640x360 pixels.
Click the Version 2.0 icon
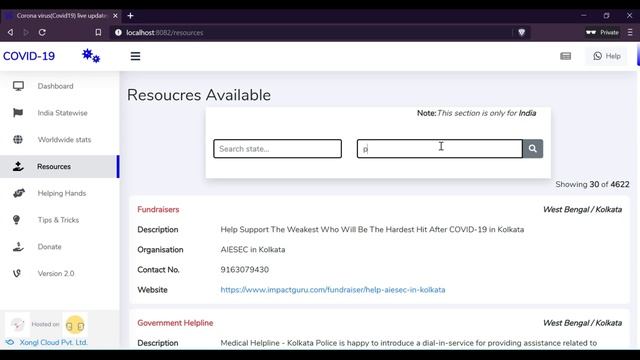17,273
